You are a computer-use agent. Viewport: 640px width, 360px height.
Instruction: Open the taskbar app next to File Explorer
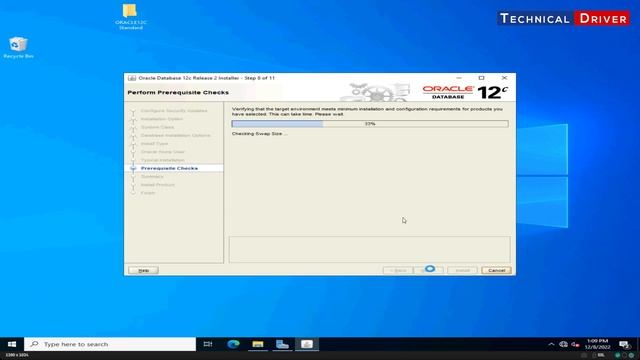(282, 344)
